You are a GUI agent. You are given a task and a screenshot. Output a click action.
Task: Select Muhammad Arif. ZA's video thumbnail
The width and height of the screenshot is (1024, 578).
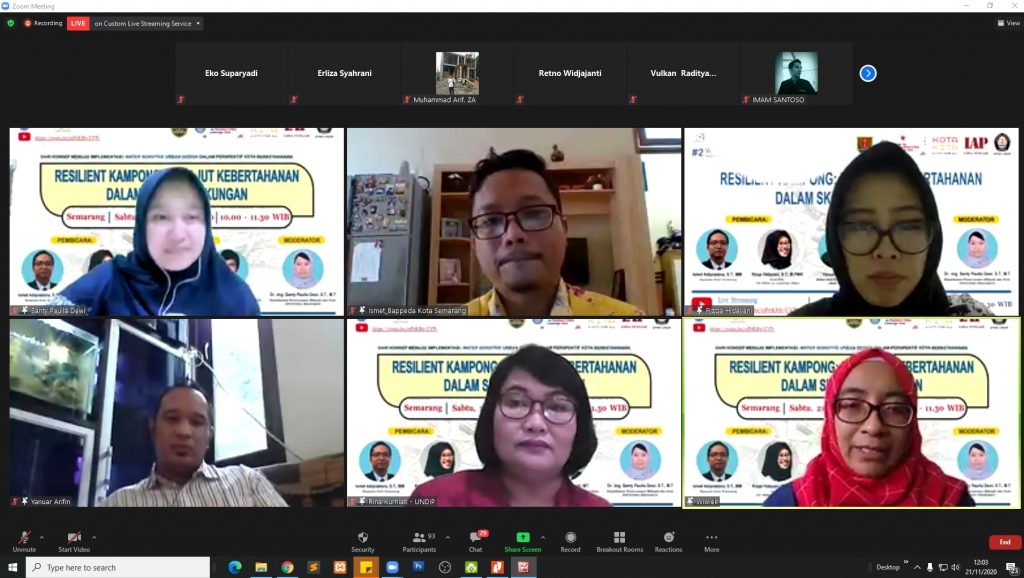pyautogui.click(x=457, y=73)
